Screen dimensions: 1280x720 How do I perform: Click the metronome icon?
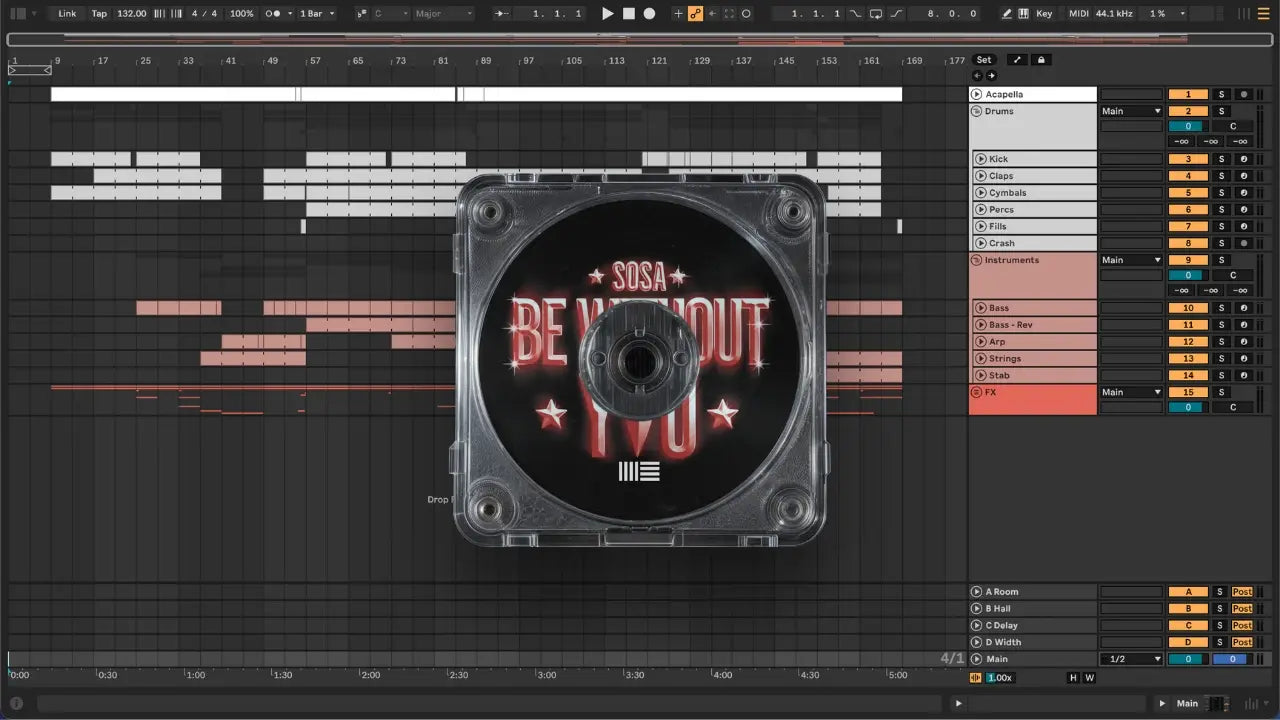point(273,14)
